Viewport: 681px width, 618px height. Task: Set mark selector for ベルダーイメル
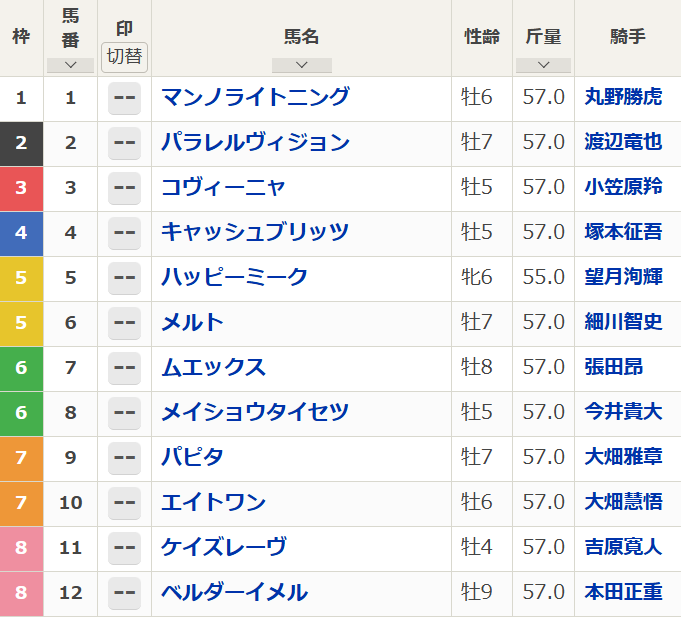click(x=124, y=593)
